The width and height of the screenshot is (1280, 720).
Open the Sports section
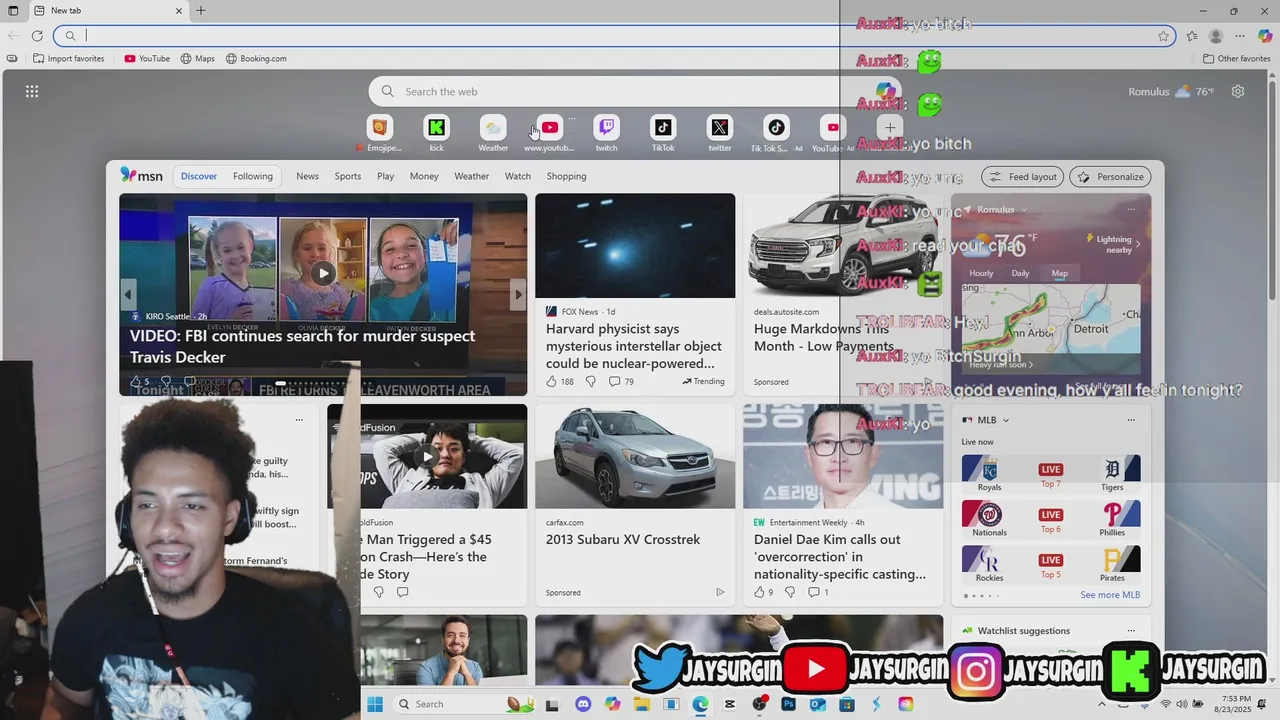[x=348, y=176]
